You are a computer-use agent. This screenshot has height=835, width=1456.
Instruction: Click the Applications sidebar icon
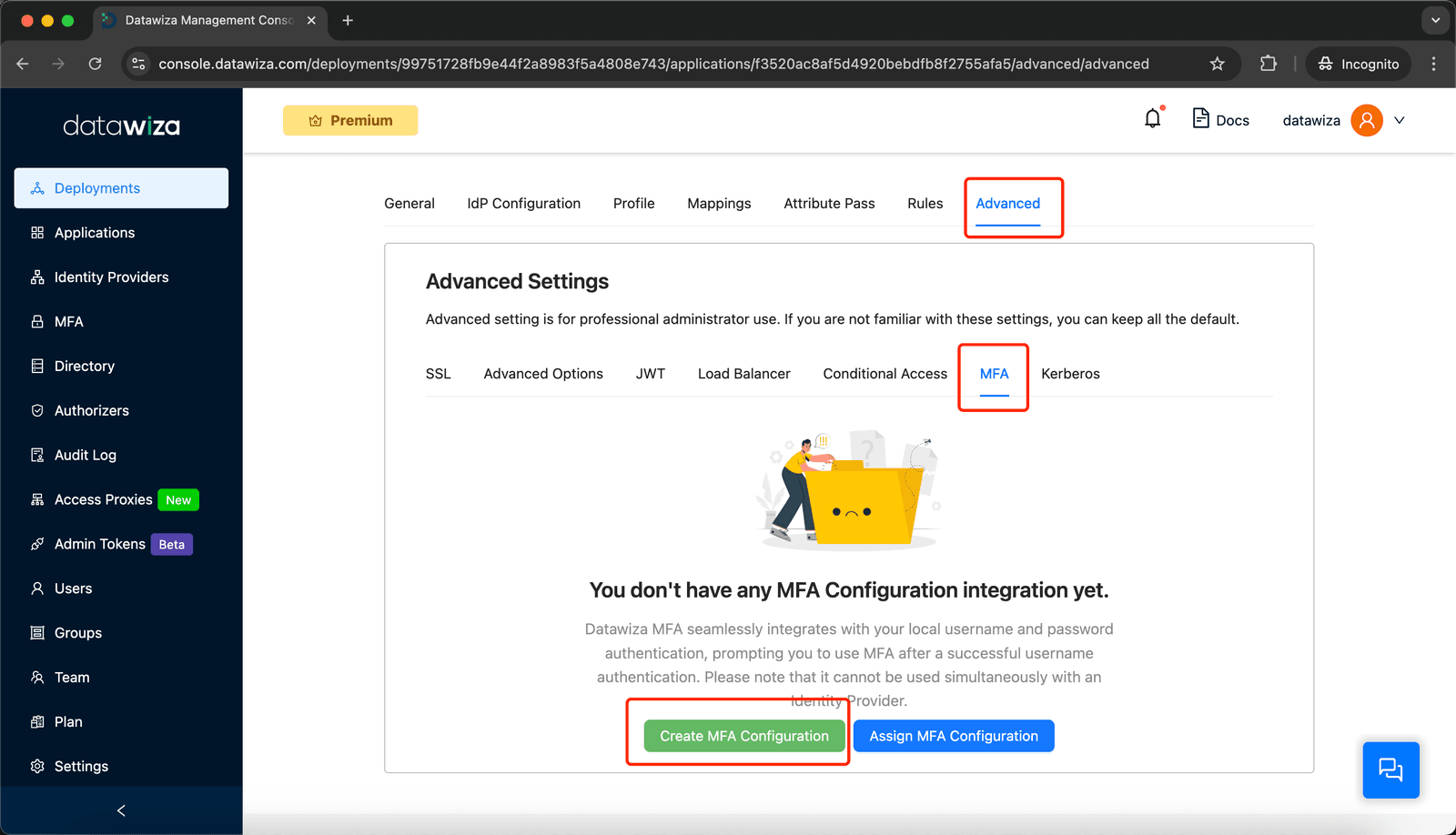pos(37,233)
